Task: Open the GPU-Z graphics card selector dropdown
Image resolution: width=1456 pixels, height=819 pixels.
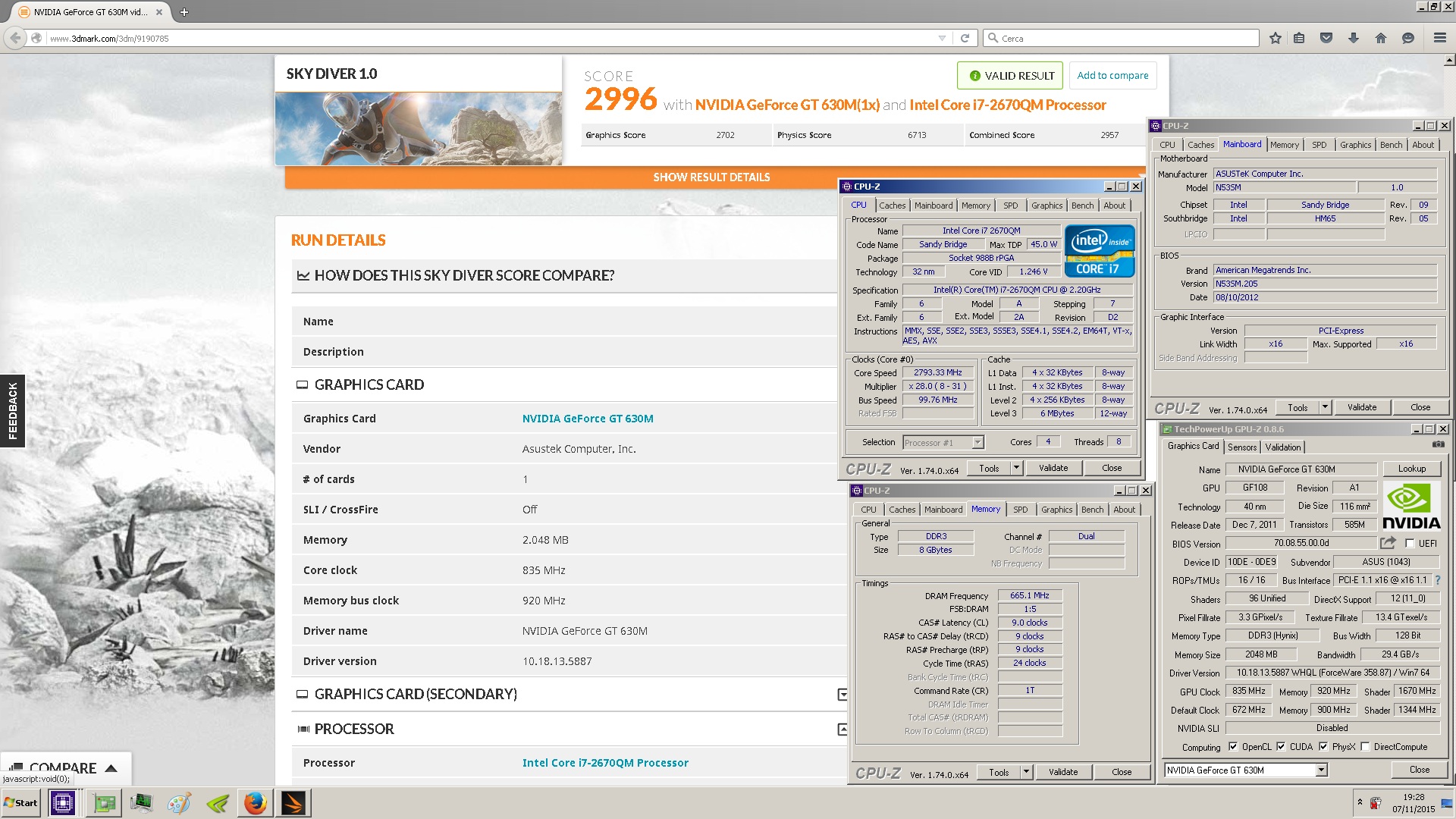Action: pos(1321,770)
